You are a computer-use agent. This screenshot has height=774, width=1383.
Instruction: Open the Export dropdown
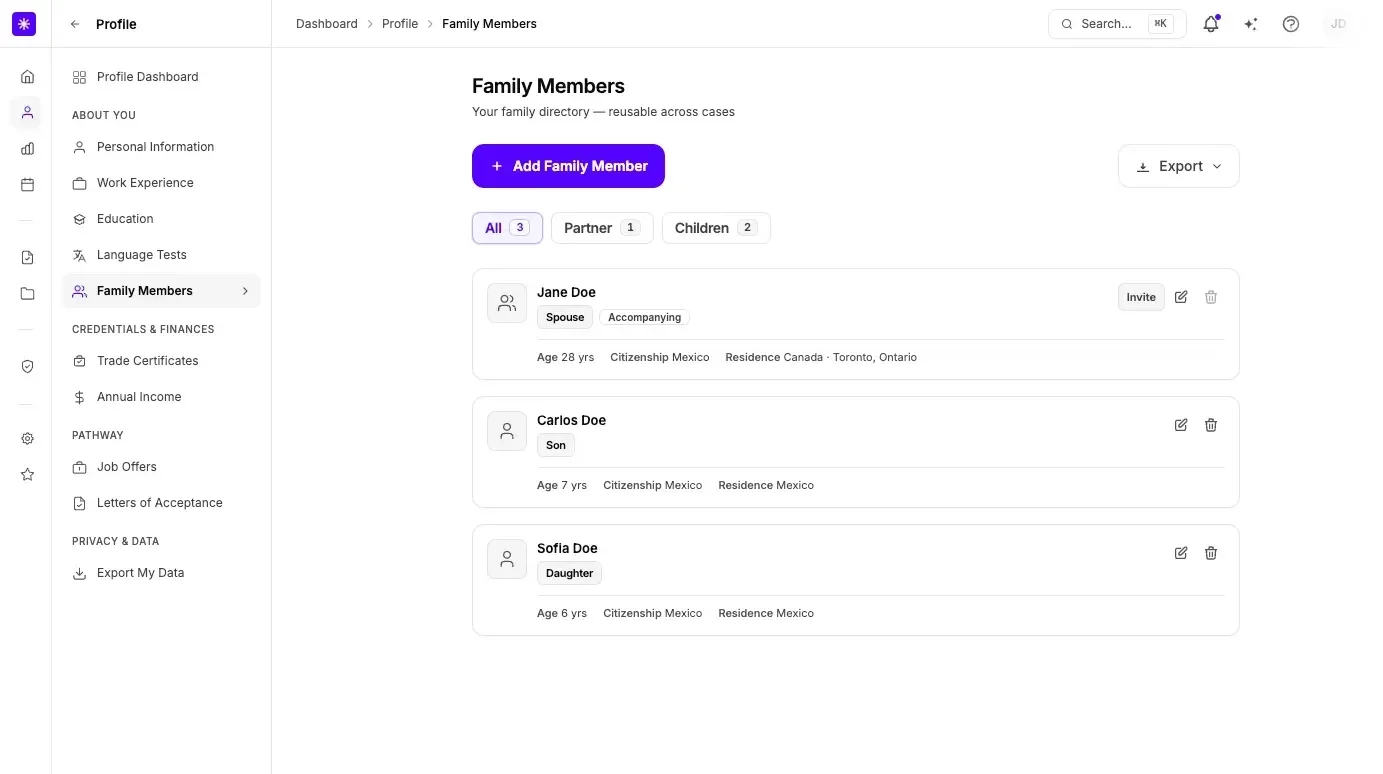click(x=1179, y=166)
